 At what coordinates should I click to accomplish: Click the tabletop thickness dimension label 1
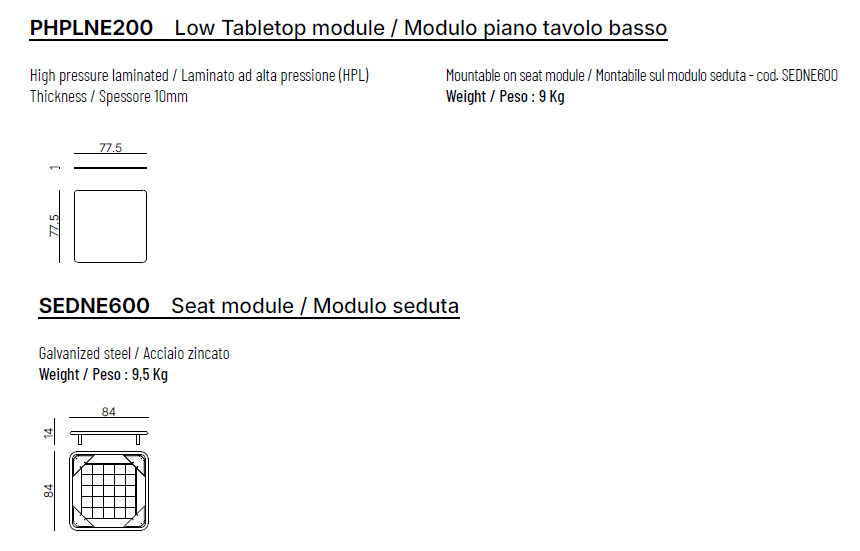click(55, 167)
